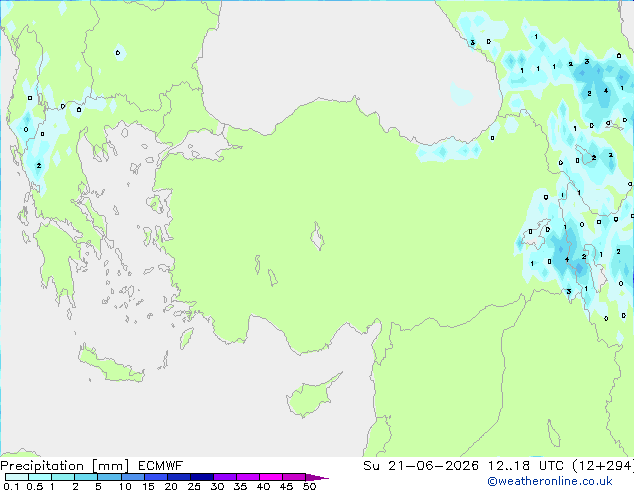
Task: Click the ECMWF model label
Action: tap(161, 466)
